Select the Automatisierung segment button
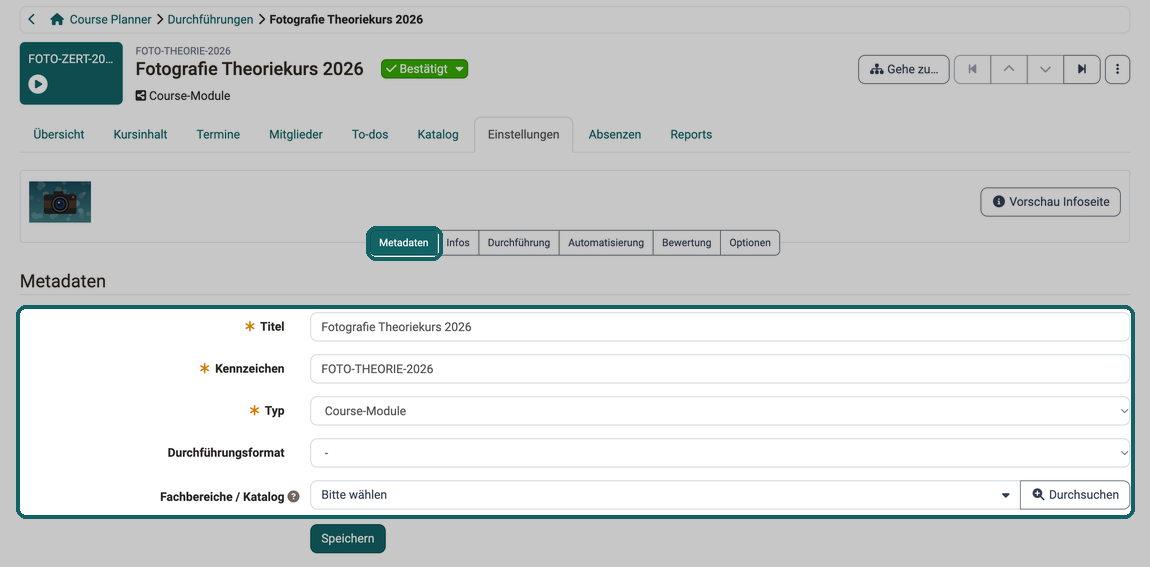The width and height of the screenshot is (1150, 567). [x=606, y=243]
